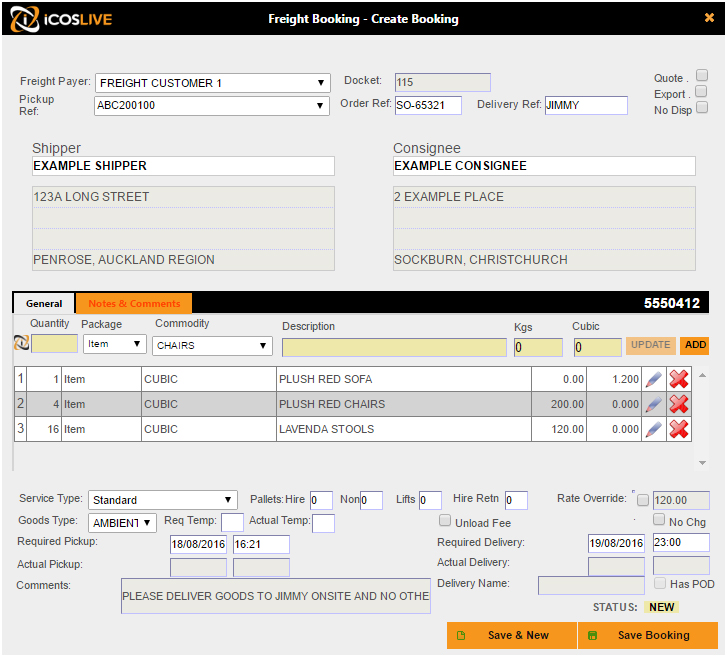Screen dimensions: 727x657
Task: Click the Kgs input field
Action: [538, 347]
